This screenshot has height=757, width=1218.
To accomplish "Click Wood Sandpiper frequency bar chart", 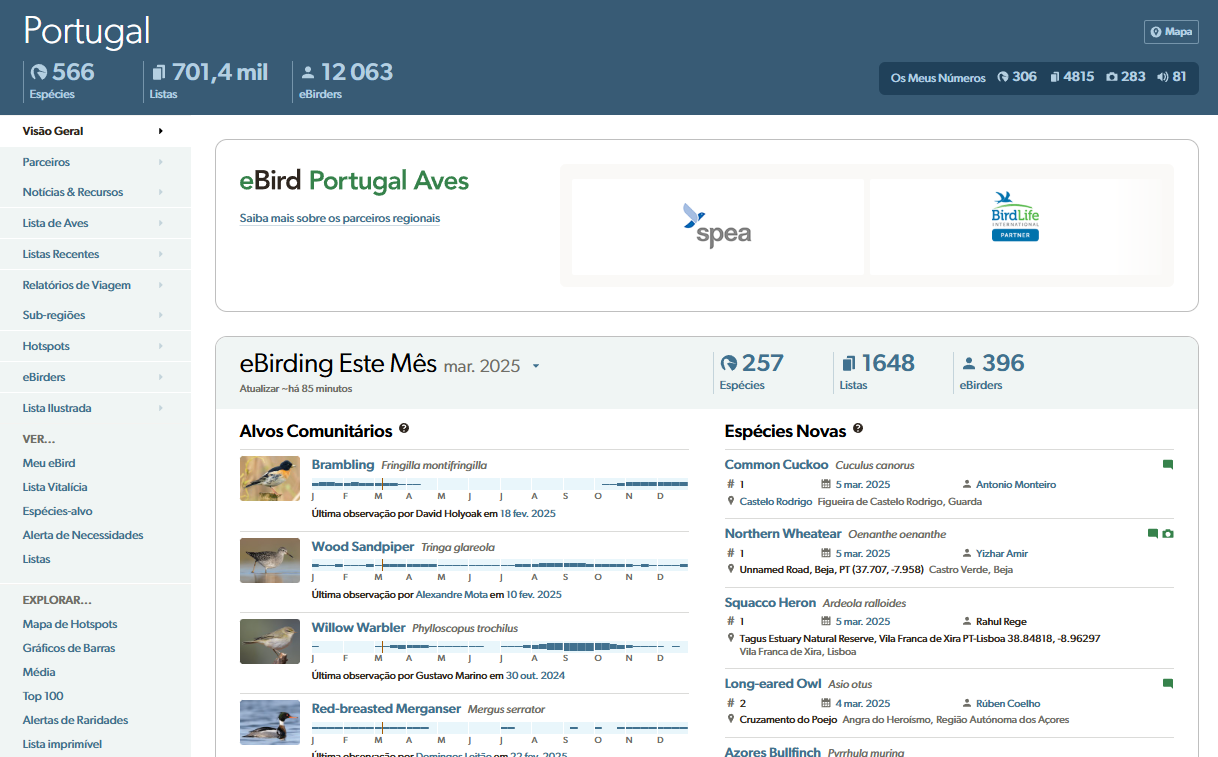I will (500, 566).
